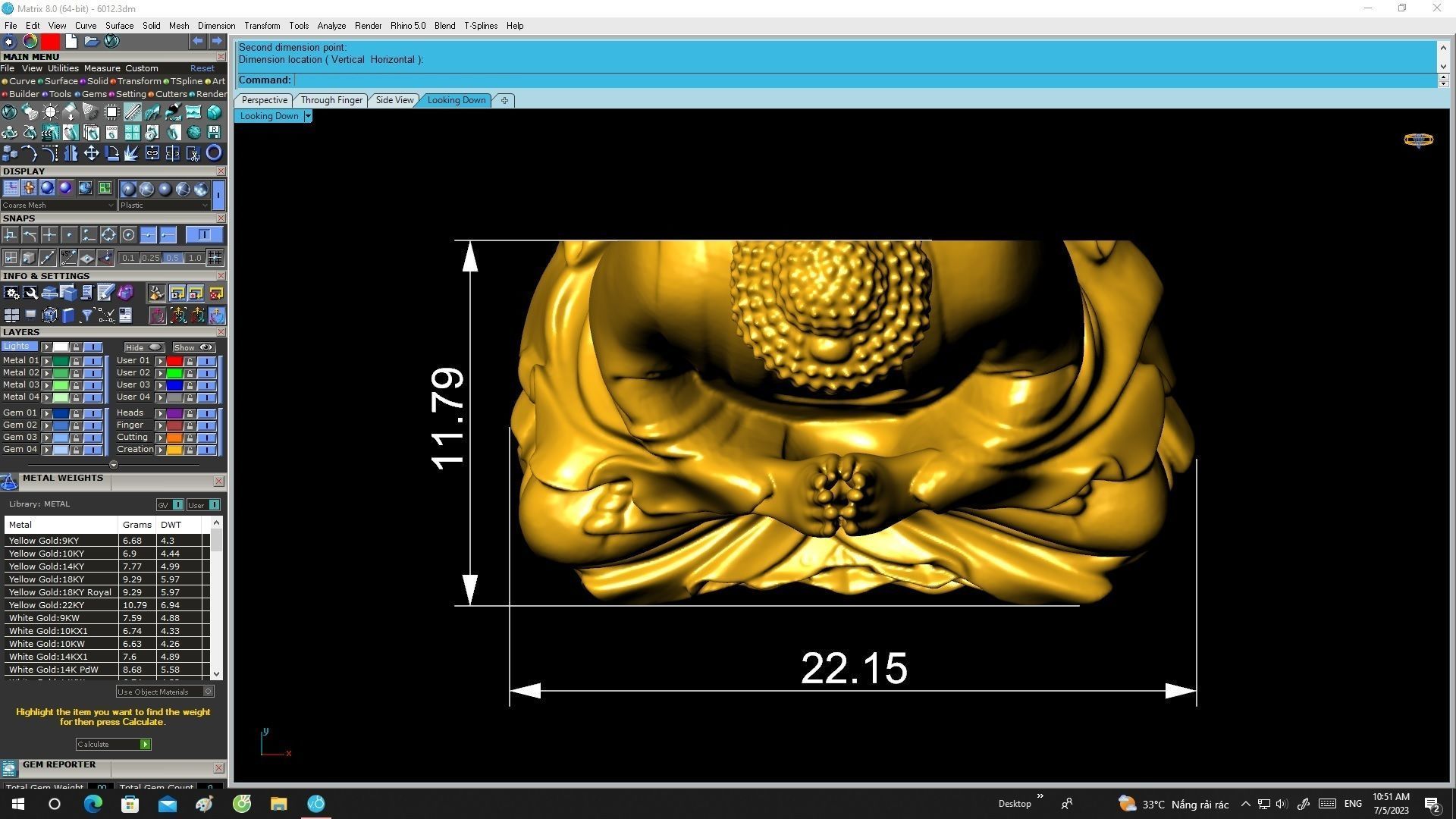Toggle the GV library switch

tap(170, 505)
